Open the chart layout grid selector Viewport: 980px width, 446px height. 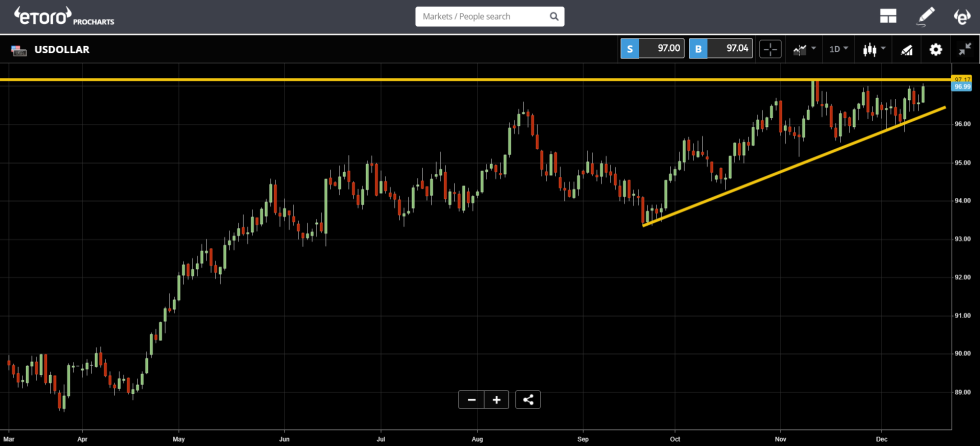click(x=888, y=16)
